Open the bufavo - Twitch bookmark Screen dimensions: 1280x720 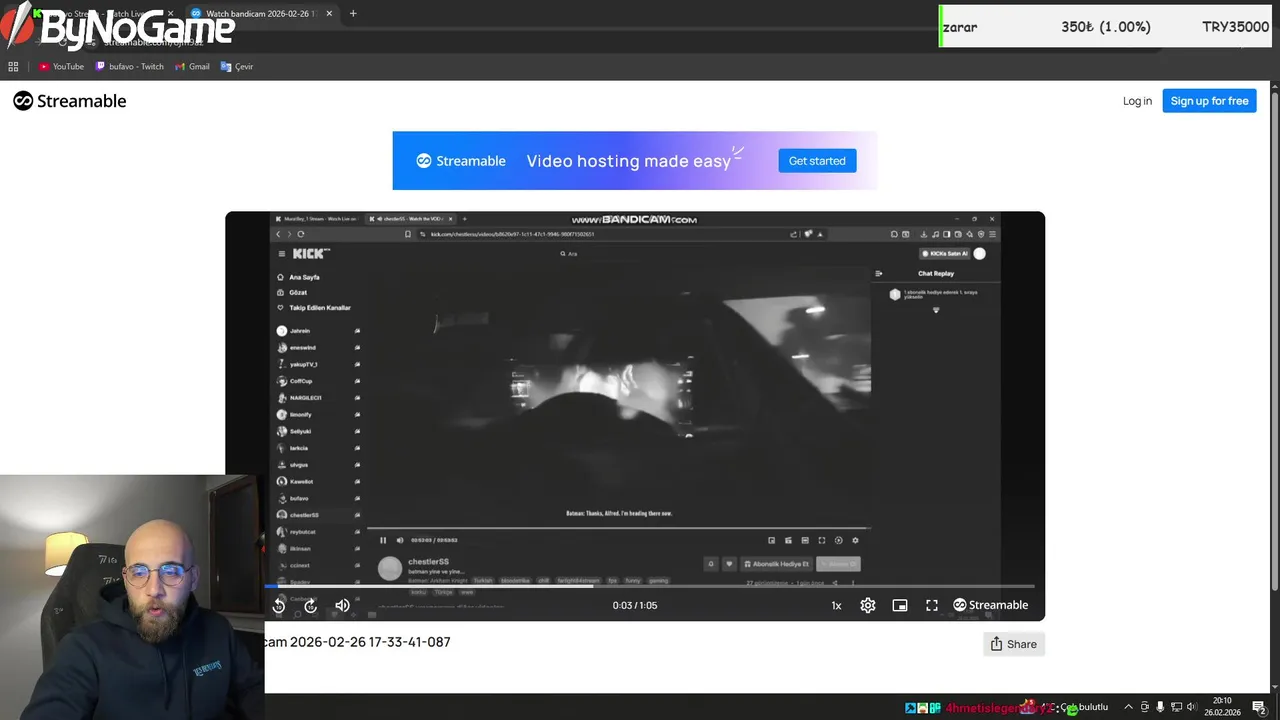130,66
